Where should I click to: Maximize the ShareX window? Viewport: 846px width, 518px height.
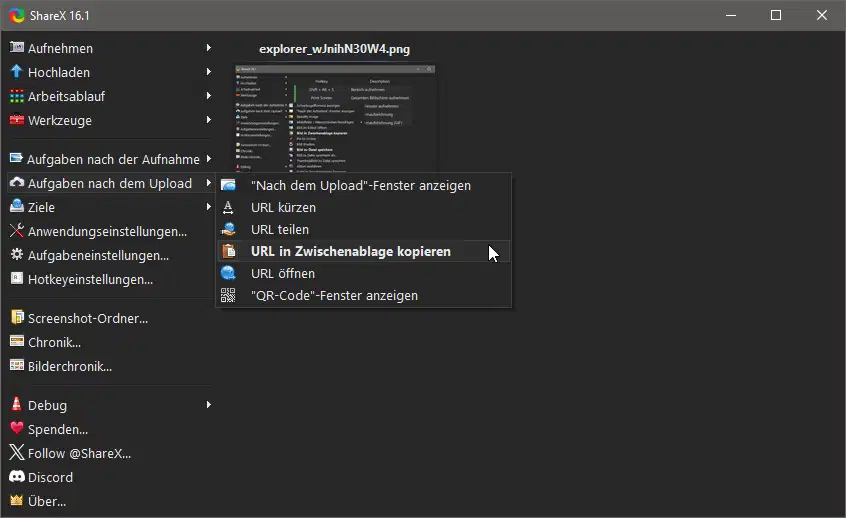click(x=776, y=15)
